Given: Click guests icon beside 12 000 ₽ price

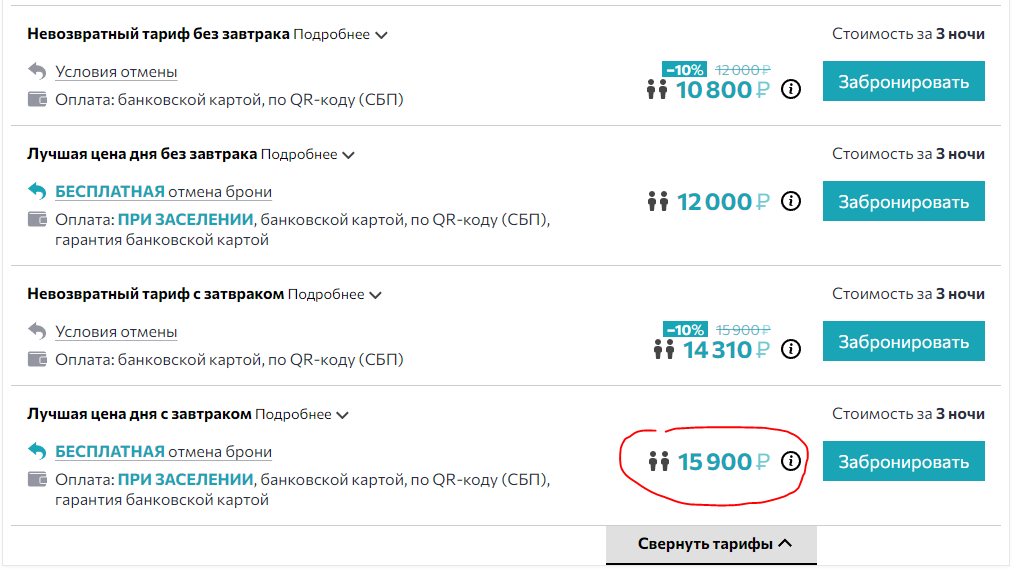Looking at the screenshot, I should (658, 202).
